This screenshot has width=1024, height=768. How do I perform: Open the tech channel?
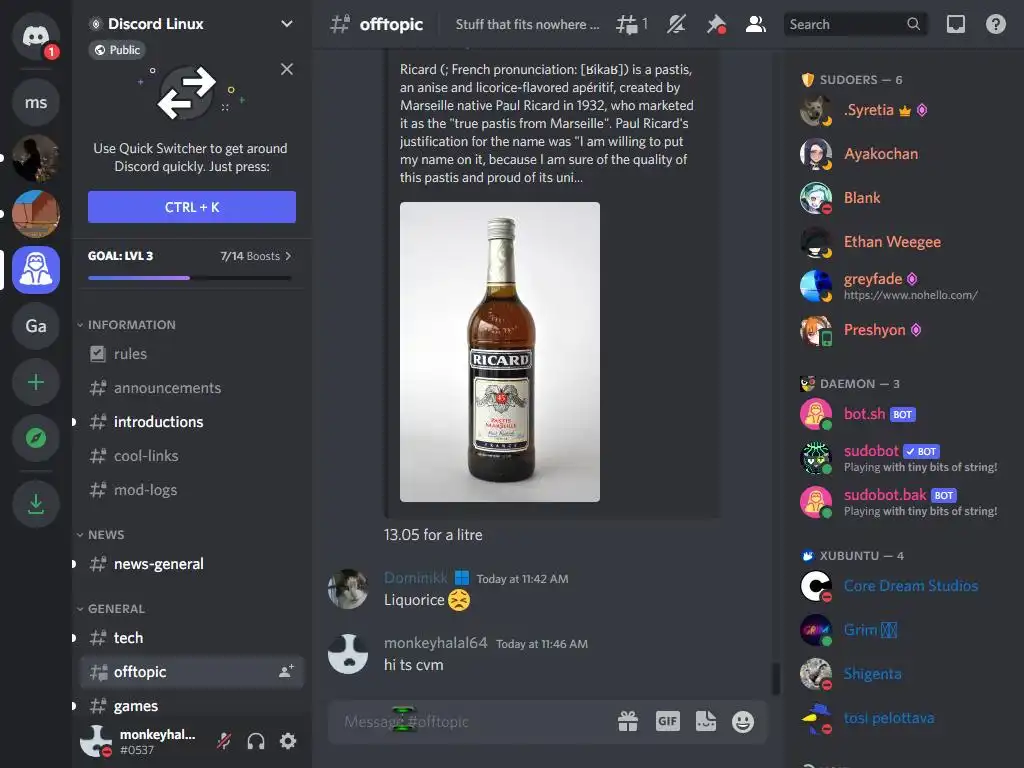tap(192, 637)
